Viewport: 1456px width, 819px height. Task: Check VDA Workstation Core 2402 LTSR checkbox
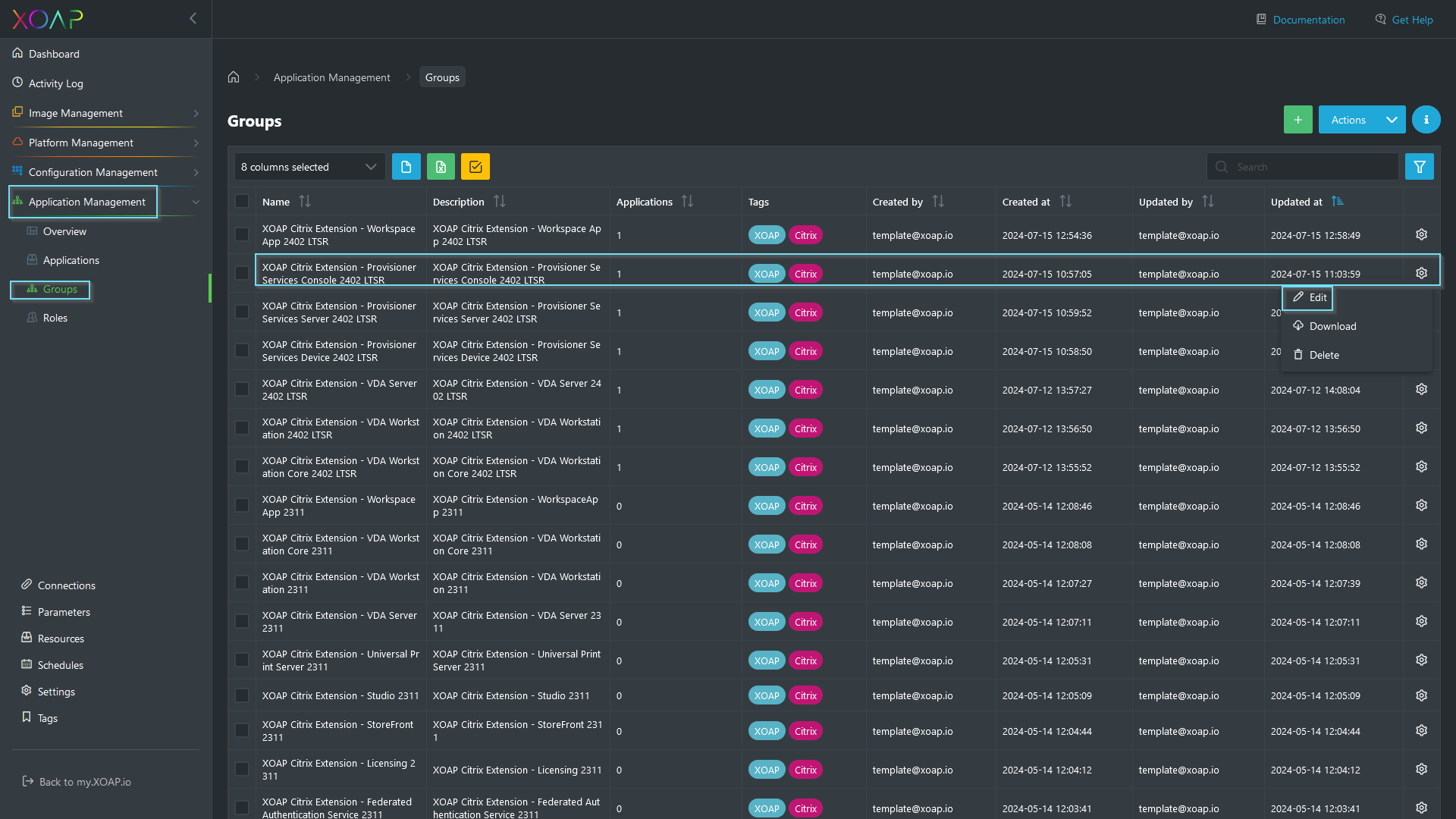tap(242, 466)
